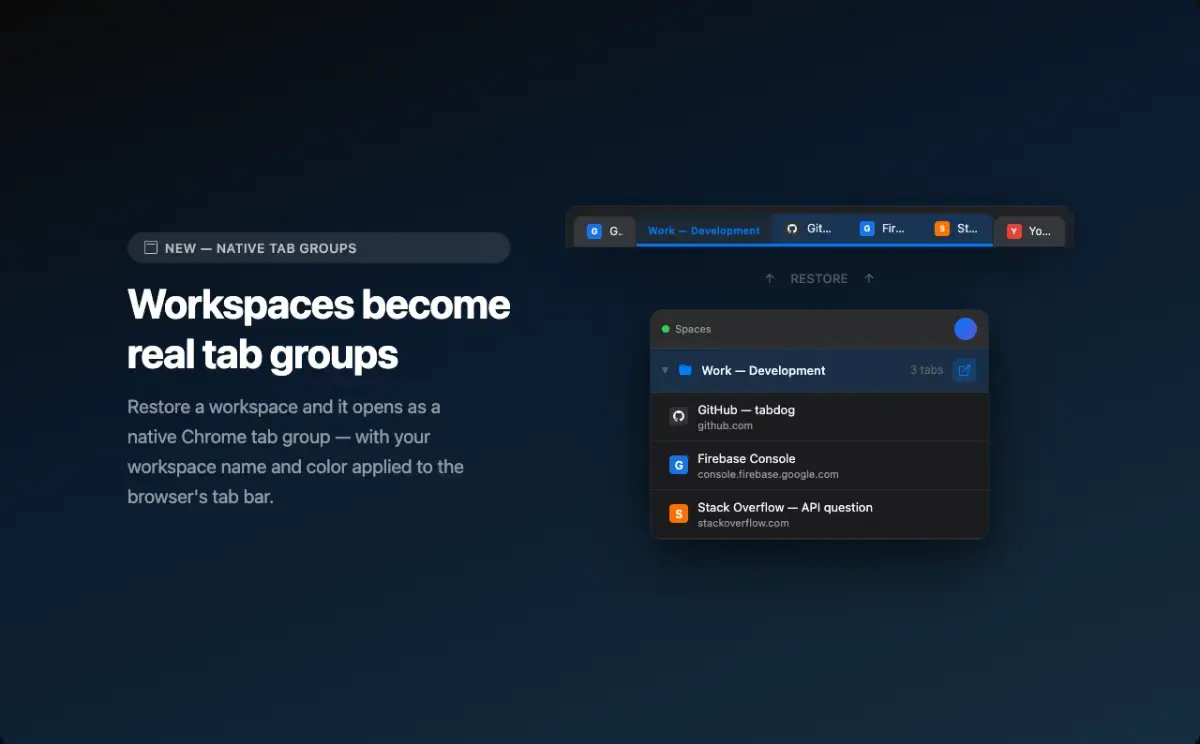1200x744 pixels.
Task: Click the blue circle color swatch in Spaces header
Action: (965, 329)
